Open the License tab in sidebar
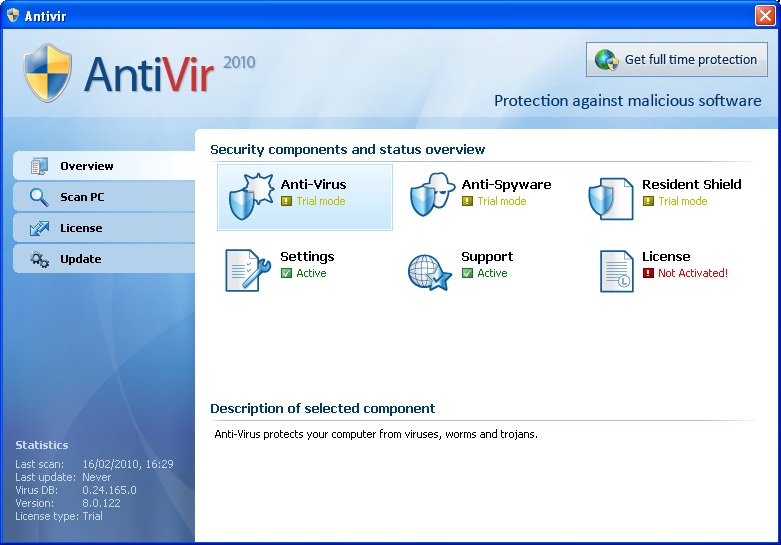This screenshot has width=781, height=545. point(104,228)
